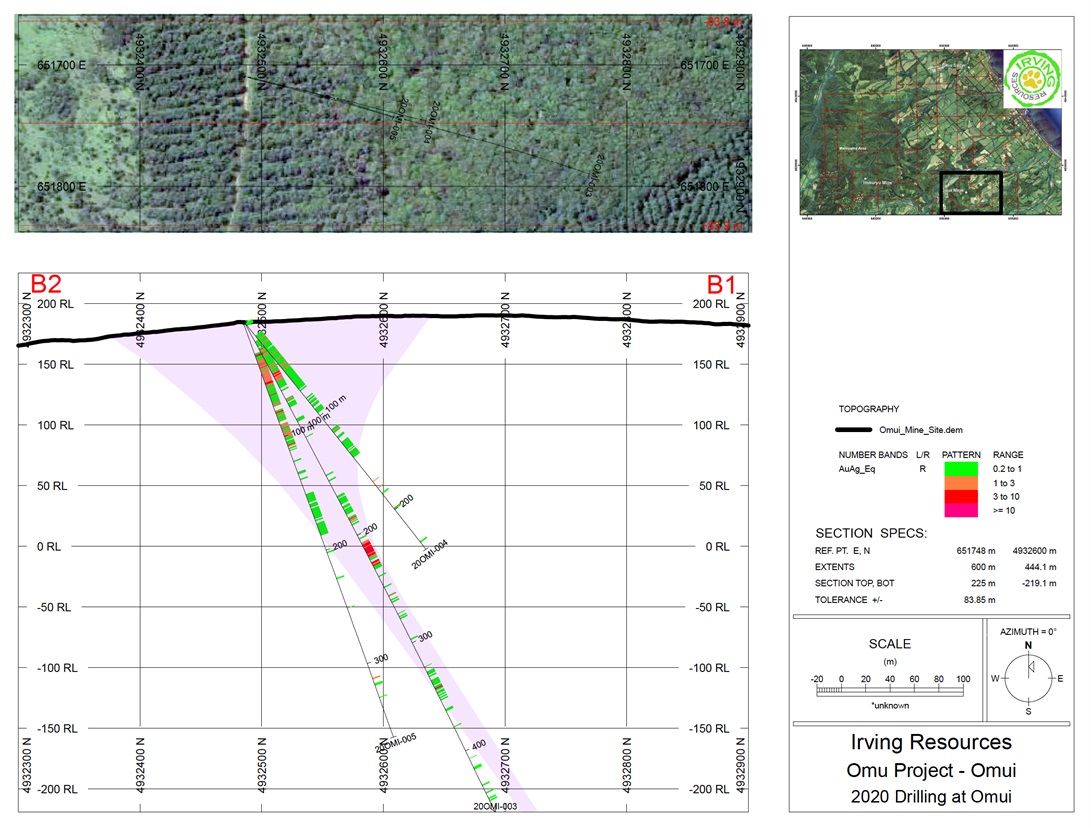Click the scale bar graphic

[x=890, y=690]
